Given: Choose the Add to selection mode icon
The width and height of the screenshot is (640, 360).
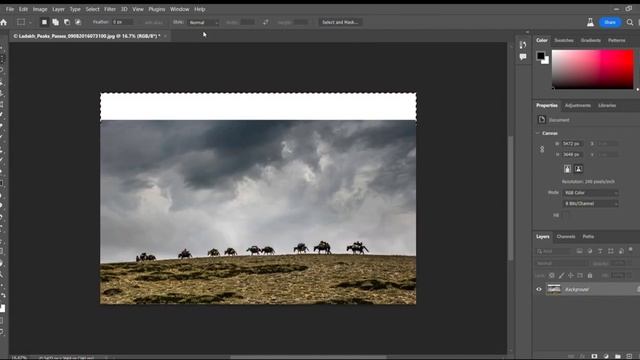Looking at the screenshot, I should coord(56,22).
